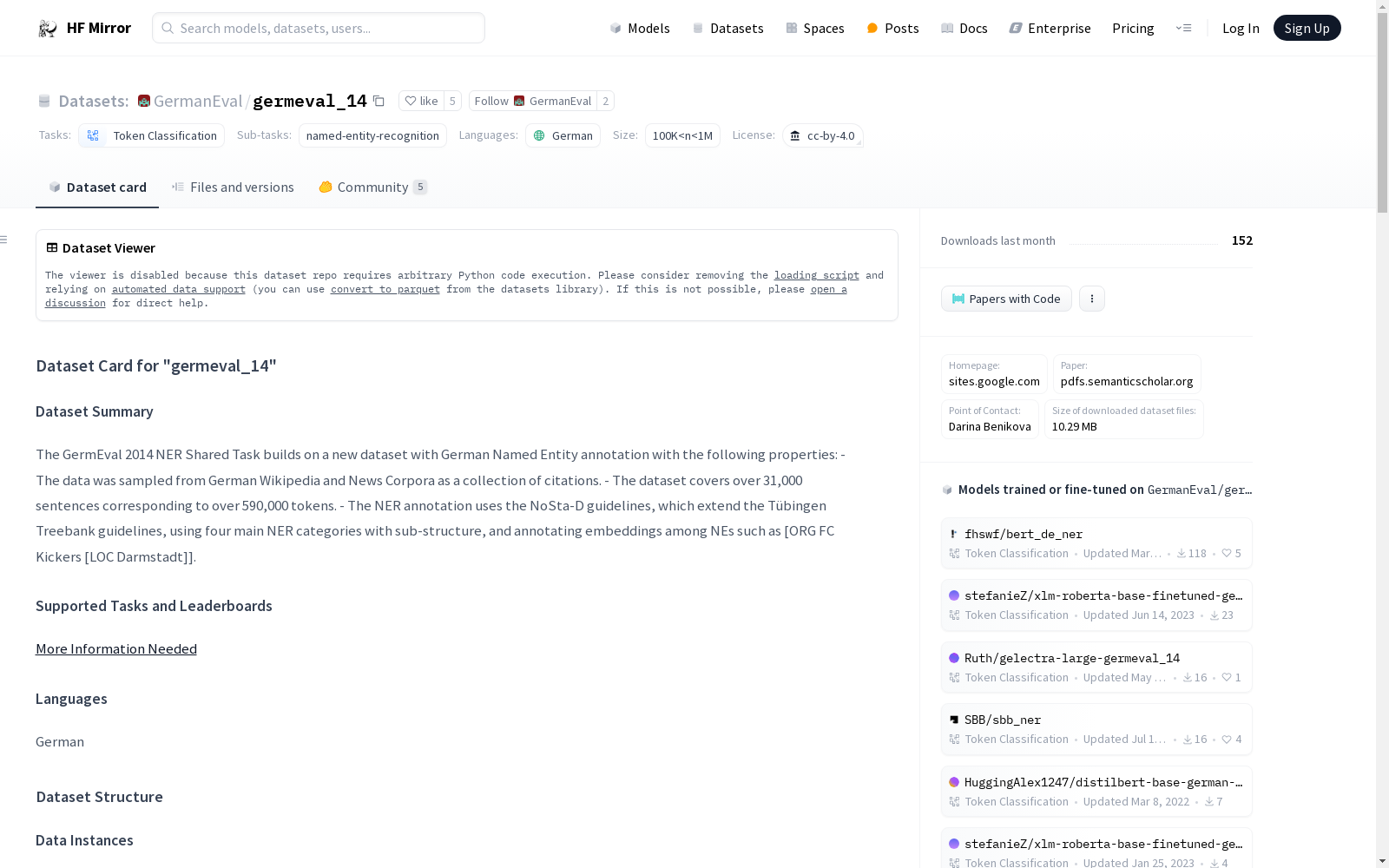Open the Papers with Code button

[x=1006, y=299]
